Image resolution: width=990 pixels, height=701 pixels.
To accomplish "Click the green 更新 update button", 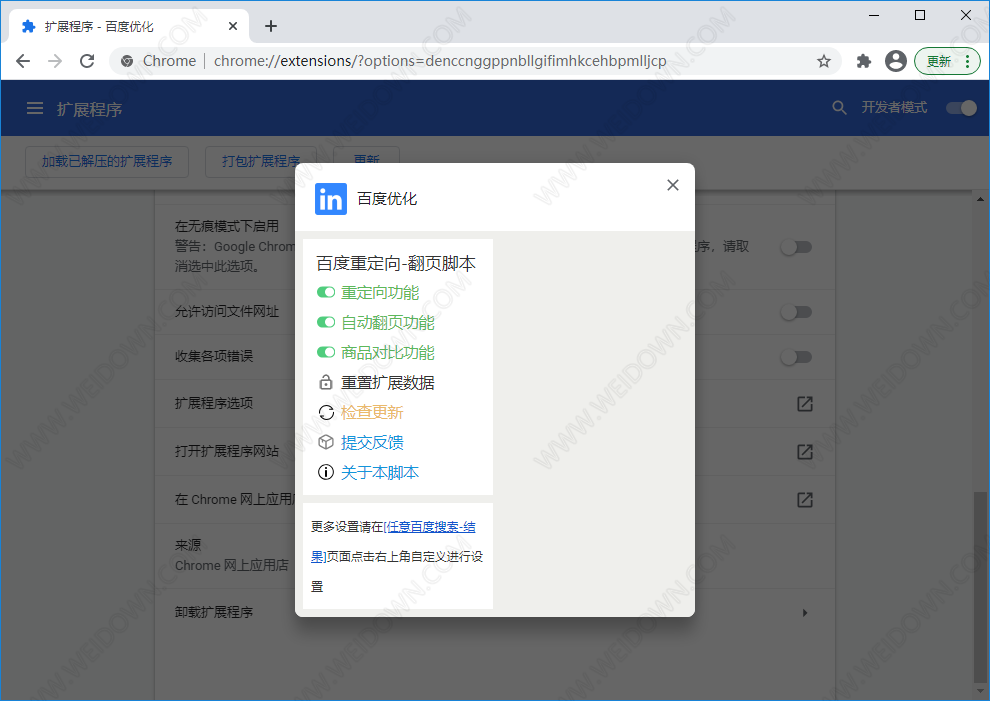I will [947, 61].
